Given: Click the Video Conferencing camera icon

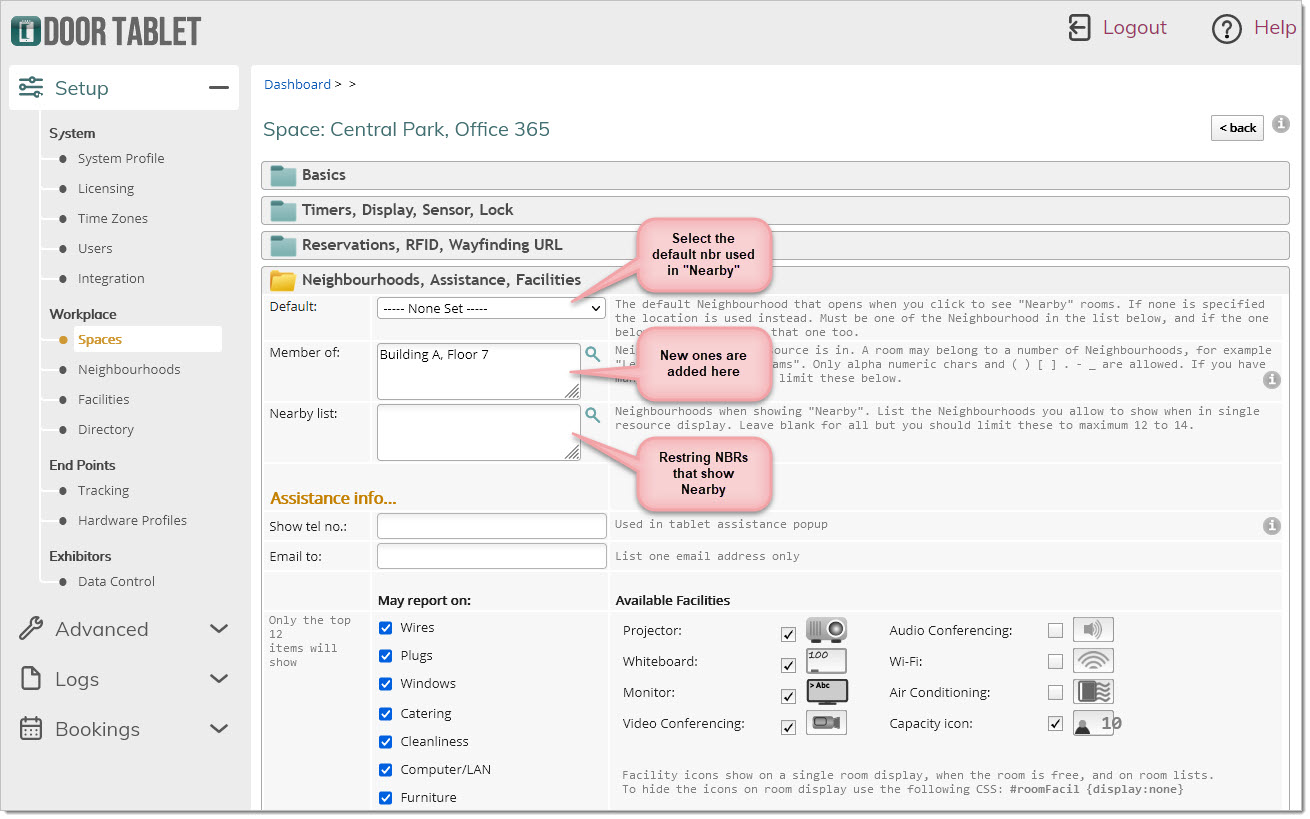Looking at the screenshot, I should coord(826,723).
